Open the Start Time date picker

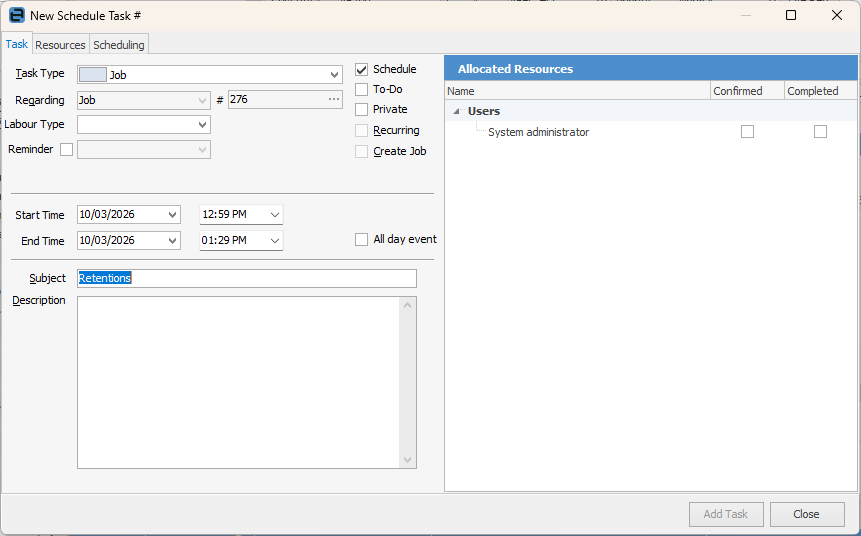[172, 215]
